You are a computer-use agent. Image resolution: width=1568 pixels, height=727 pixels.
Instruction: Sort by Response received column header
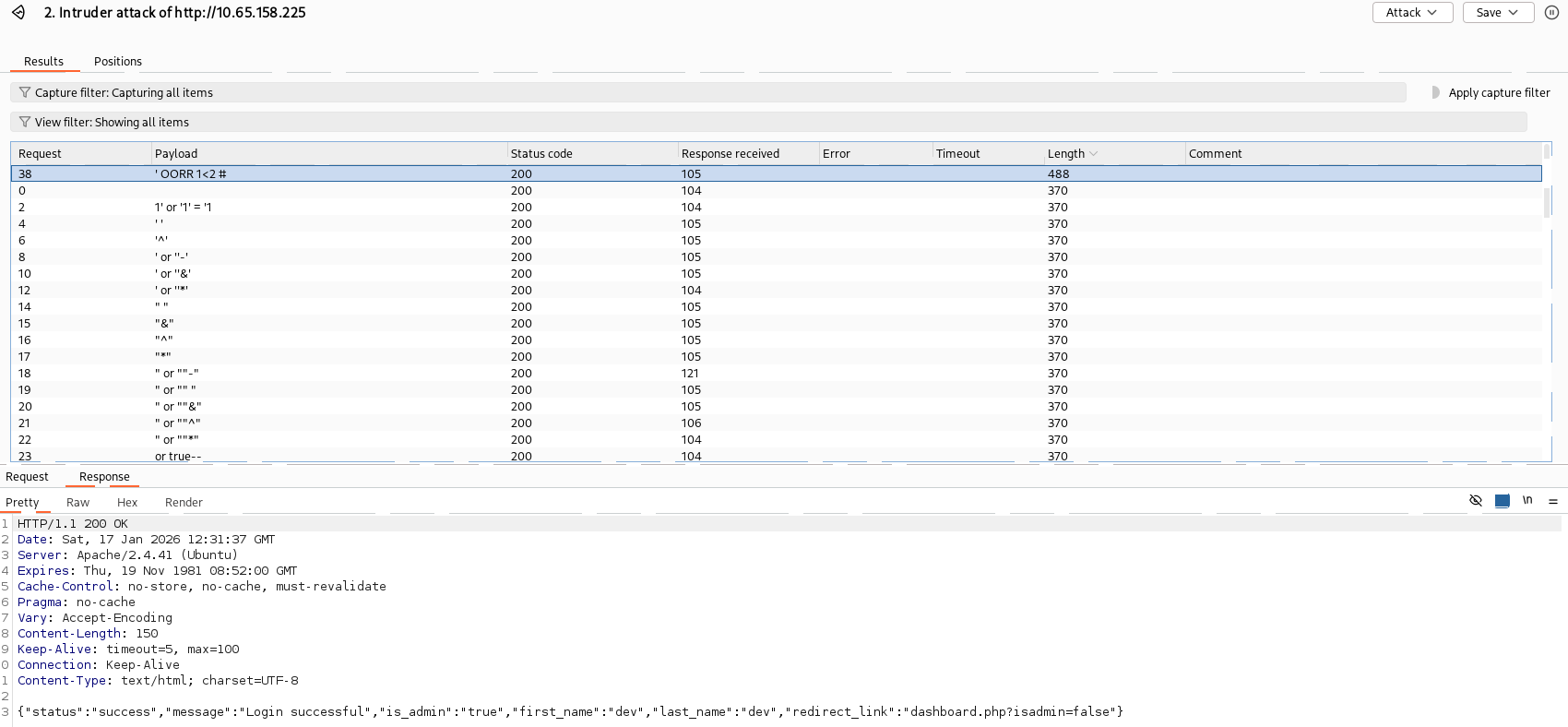point(748,153)
